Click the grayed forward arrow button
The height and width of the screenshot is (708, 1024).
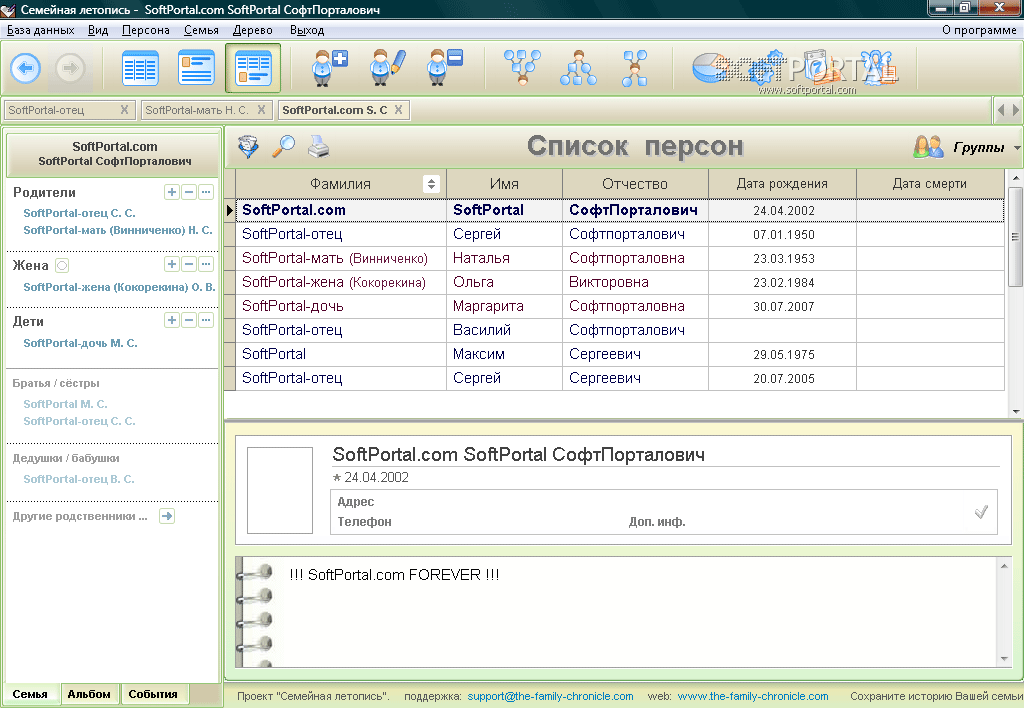[x=70, y=68]
